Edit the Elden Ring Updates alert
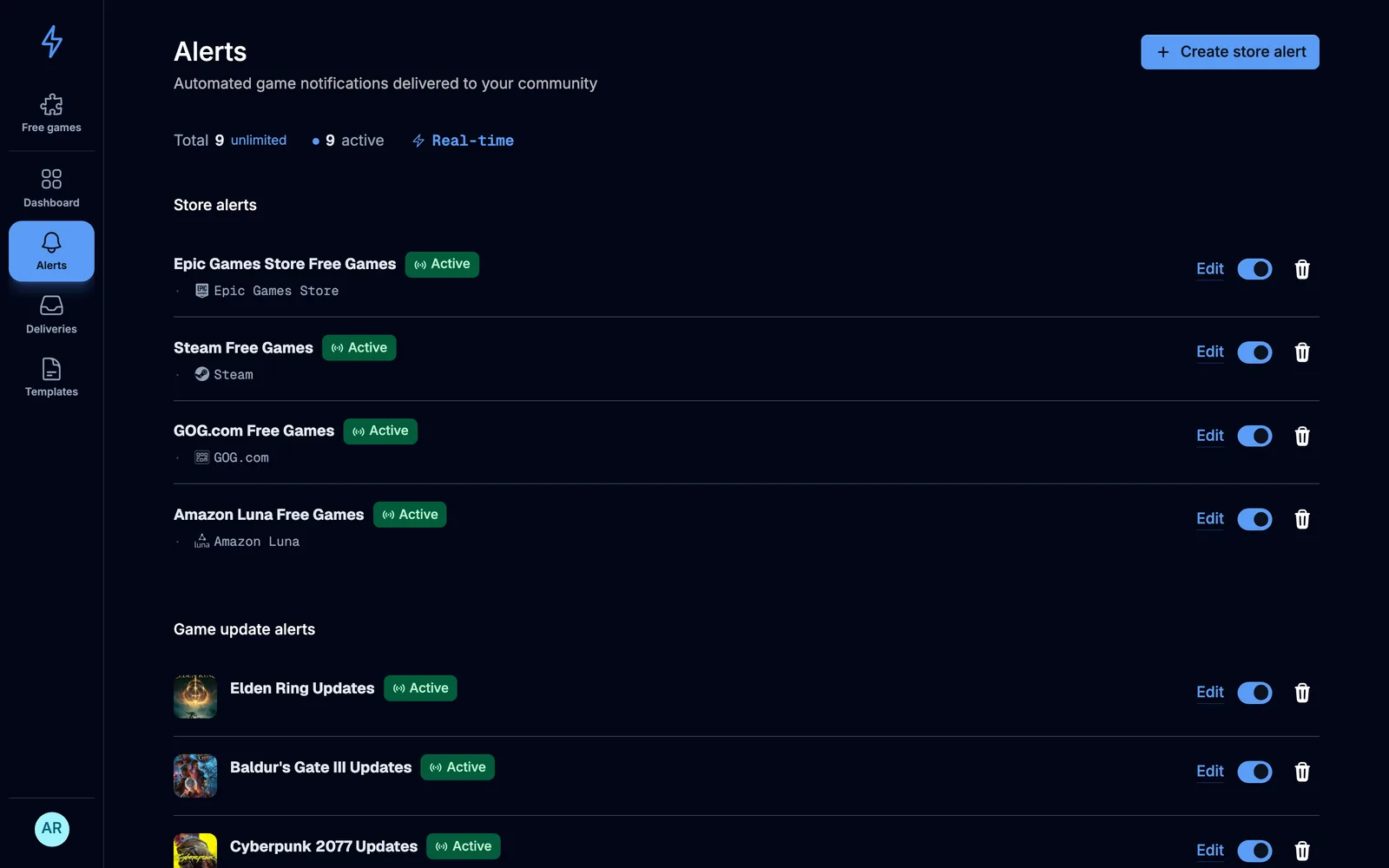Screen dimensions: 1389x868 coord(1210,693)
